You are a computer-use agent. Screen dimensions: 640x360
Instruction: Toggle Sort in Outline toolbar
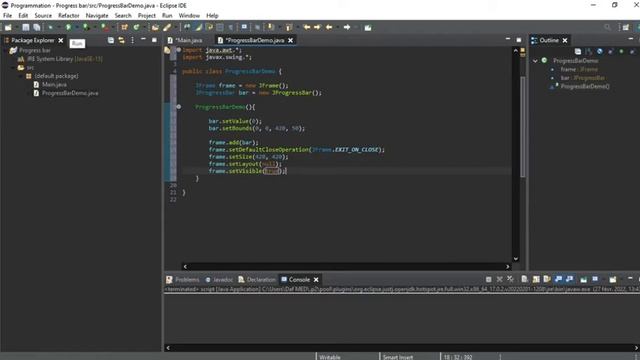coord(589,51)
